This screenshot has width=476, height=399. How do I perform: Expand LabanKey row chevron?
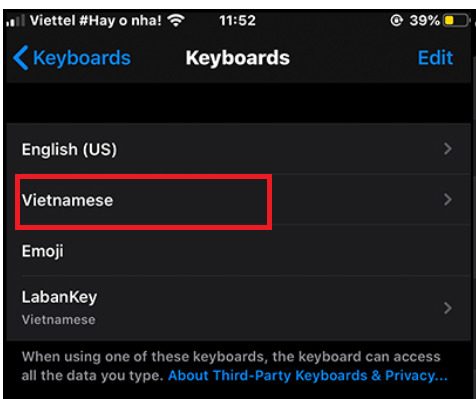tap(448, 308)
